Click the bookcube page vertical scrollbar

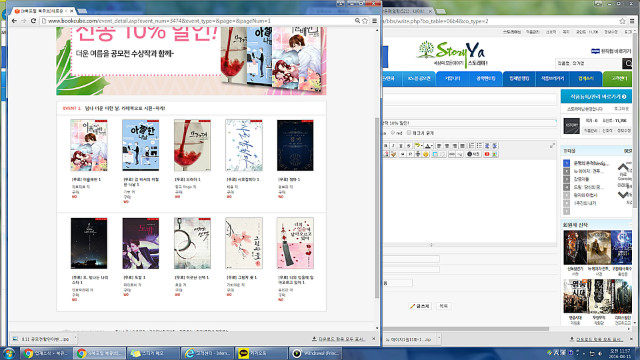point(377,207)
